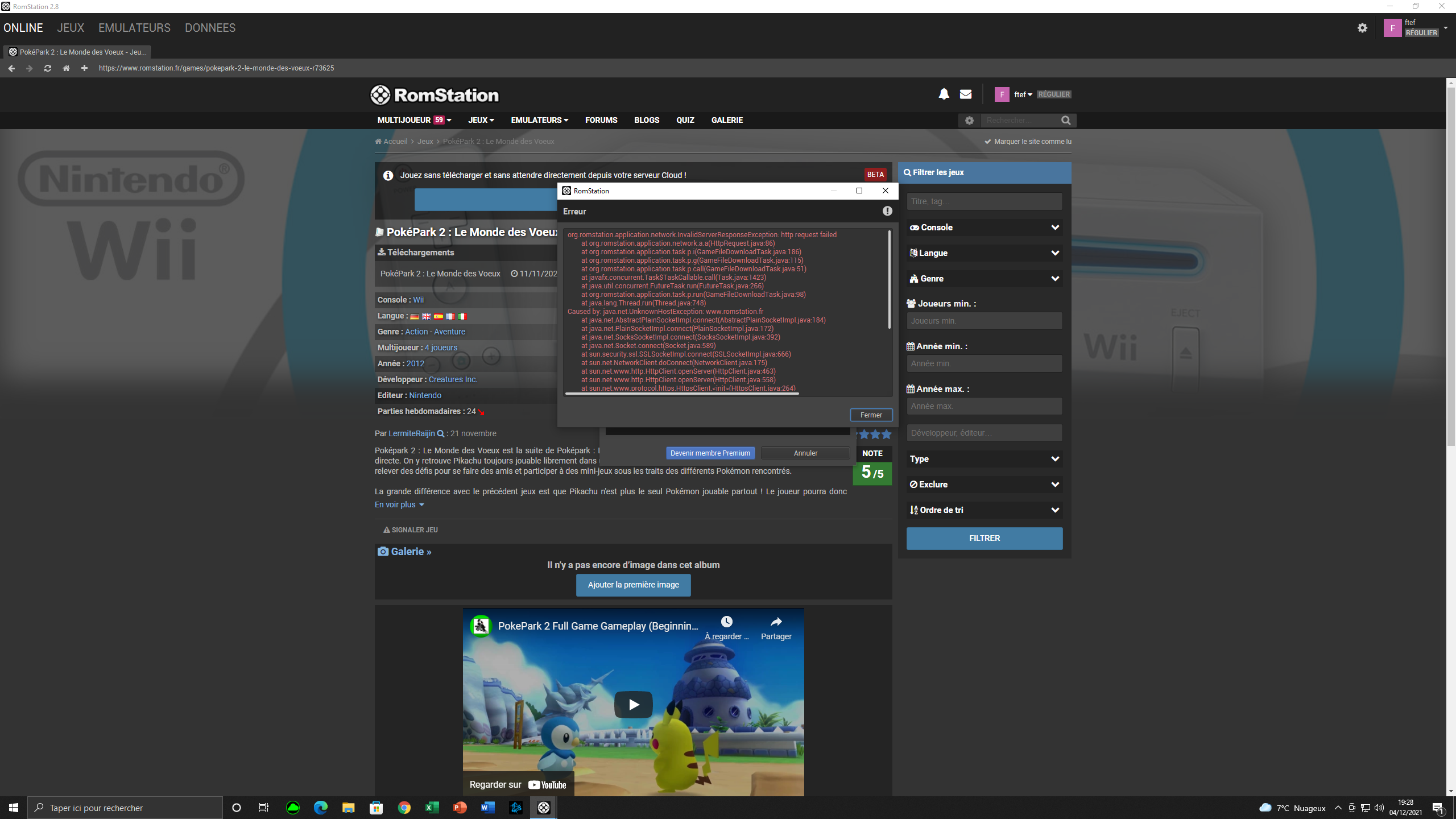The width and height of the screenshot is (1456, 819).
Task: Click the error log horizontal scrollbar
Action: coord(682,393)
